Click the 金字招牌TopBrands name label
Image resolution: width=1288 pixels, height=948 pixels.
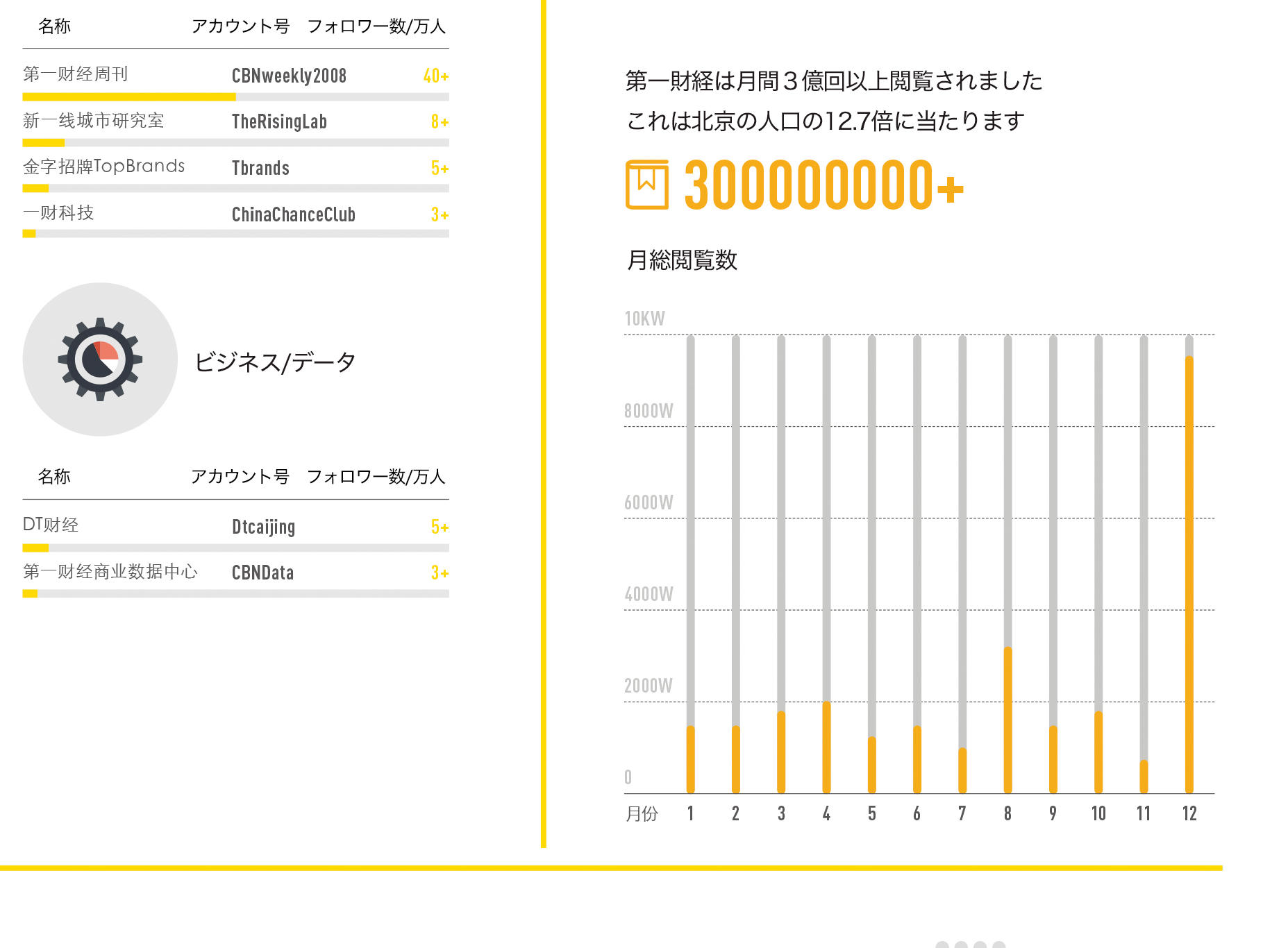103,167
